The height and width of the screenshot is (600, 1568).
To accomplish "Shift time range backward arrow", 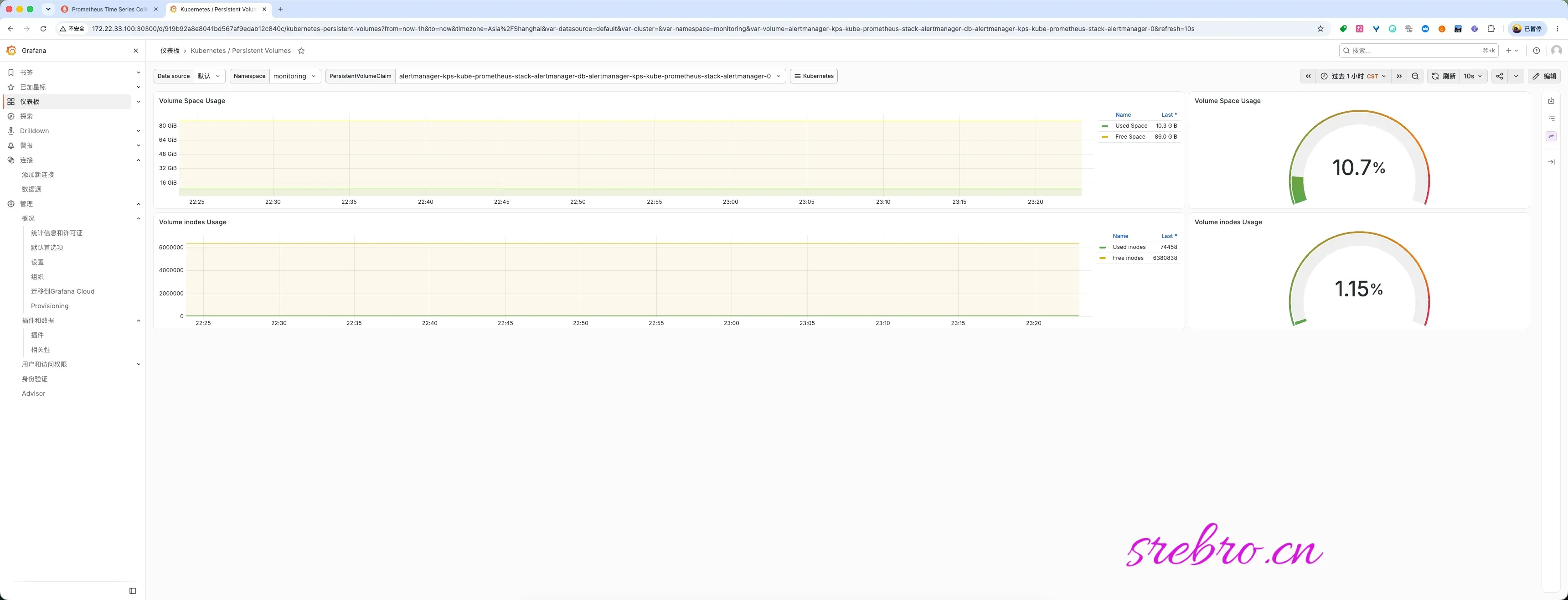I will click(x=1308, y=76).
